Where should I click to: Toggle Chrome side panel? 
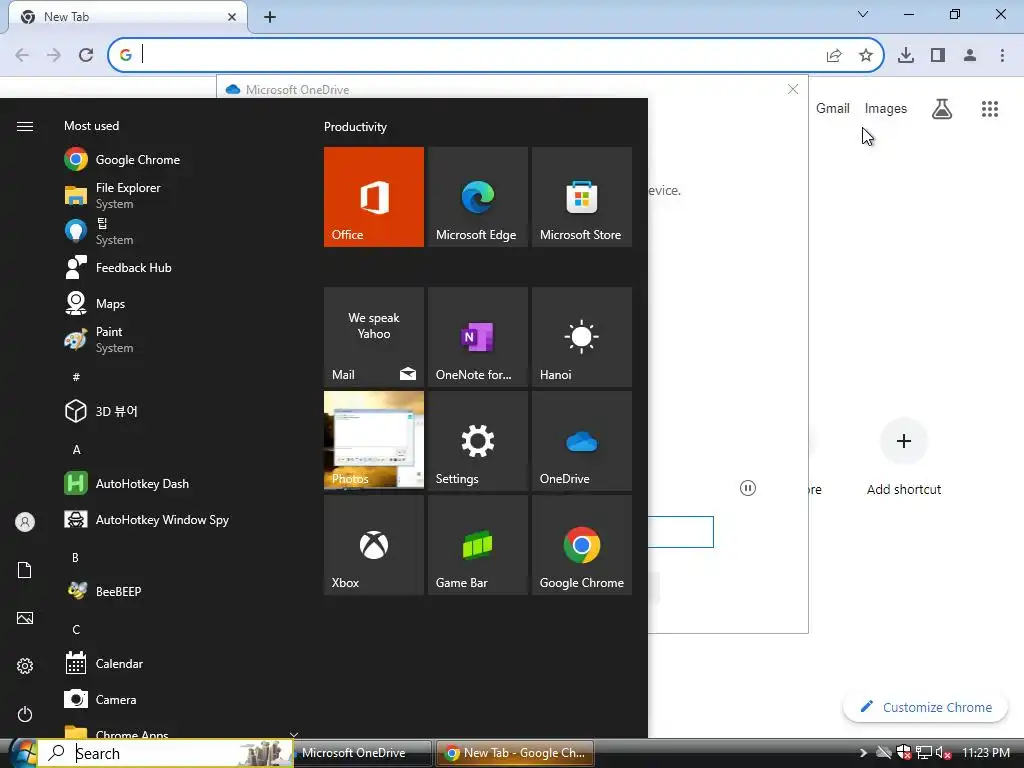pos(938,55)
